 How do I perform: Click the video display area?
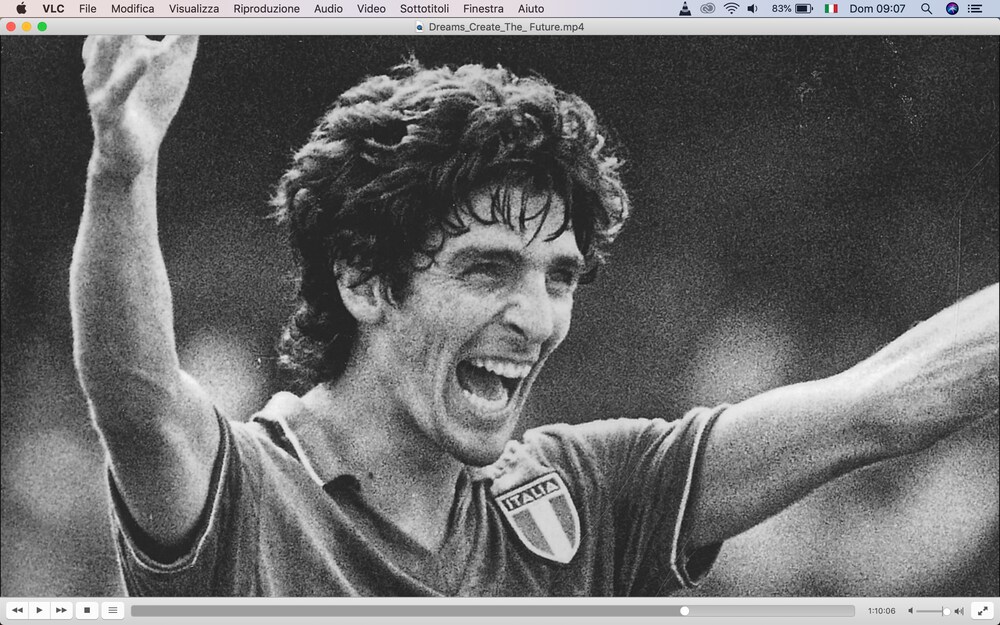(500, 316)
